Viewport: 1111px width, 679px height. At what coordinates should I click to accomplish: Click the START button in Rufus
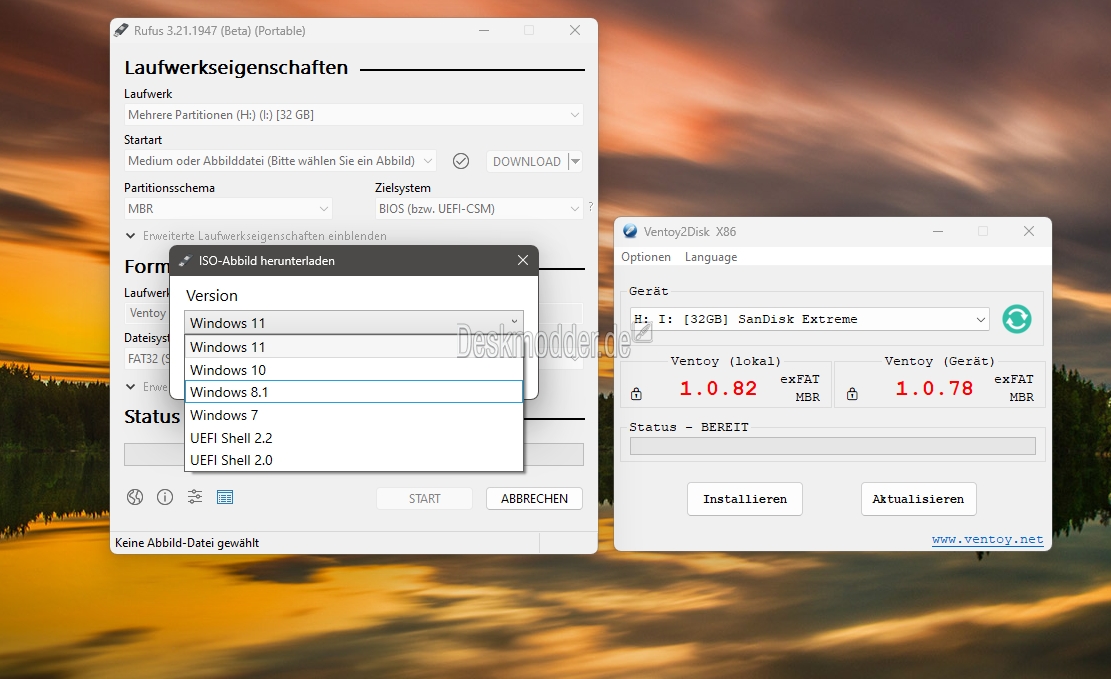point(424,498)
